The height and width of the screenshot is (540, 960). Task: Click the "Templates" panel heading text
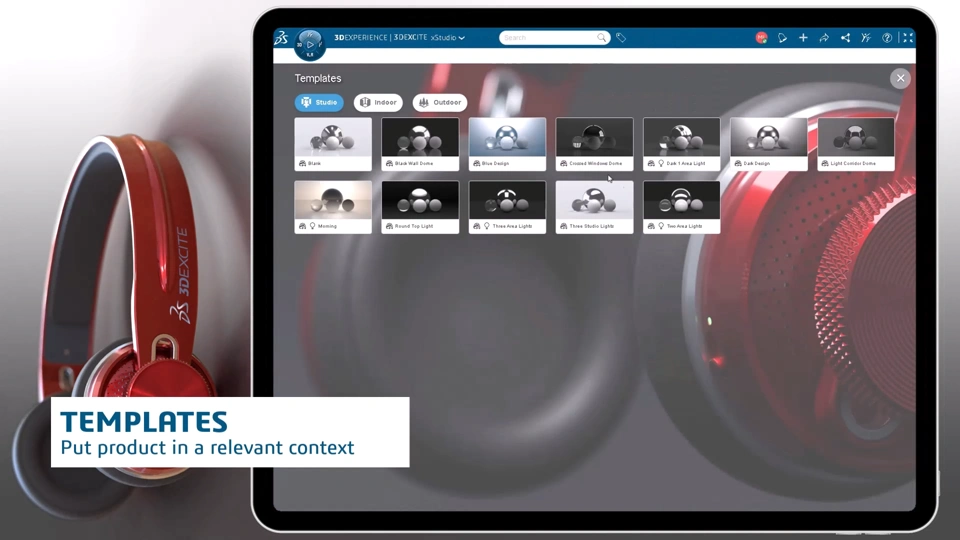point(318,78)
